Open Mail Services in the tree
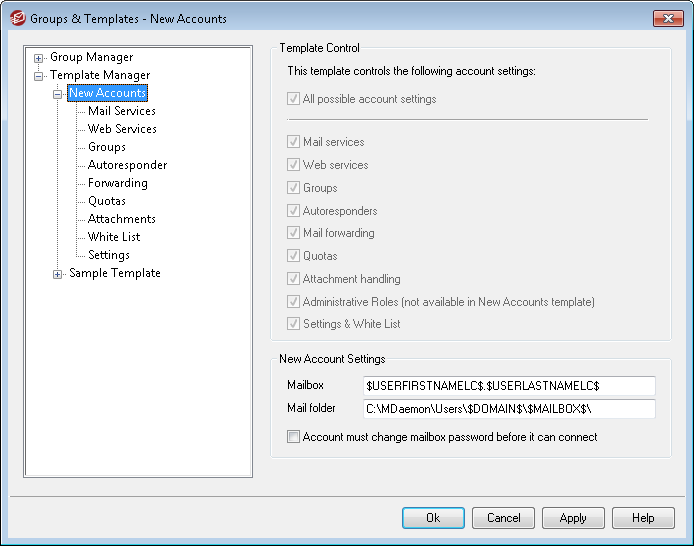The height and width of the screenshot is (546, 694). click(x=121, y=111)
